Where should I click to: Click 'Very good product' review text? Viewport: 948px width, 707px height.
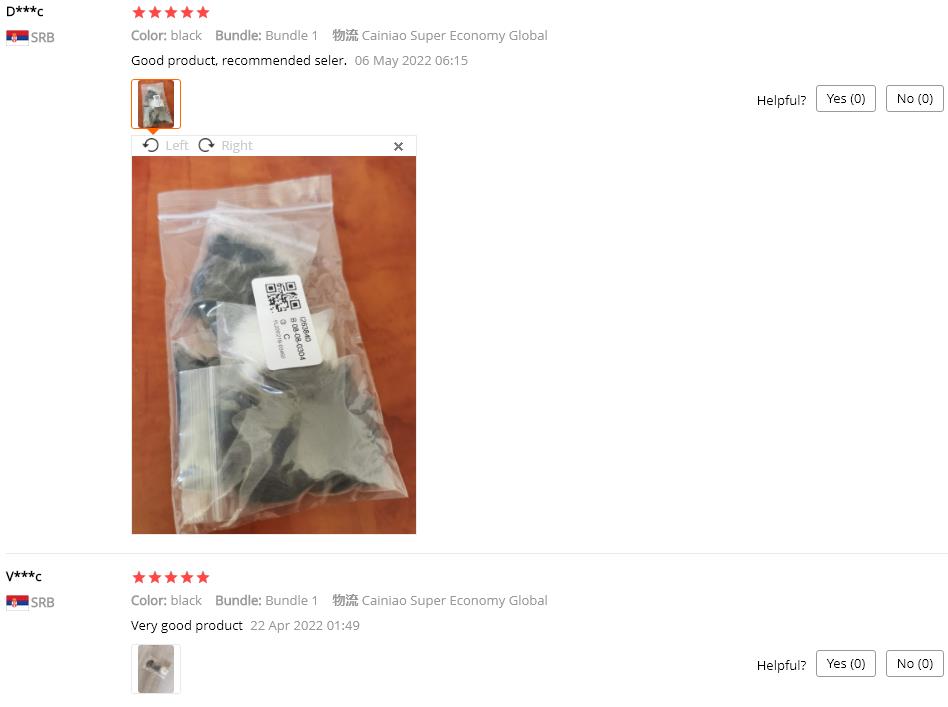click(187, 625)
